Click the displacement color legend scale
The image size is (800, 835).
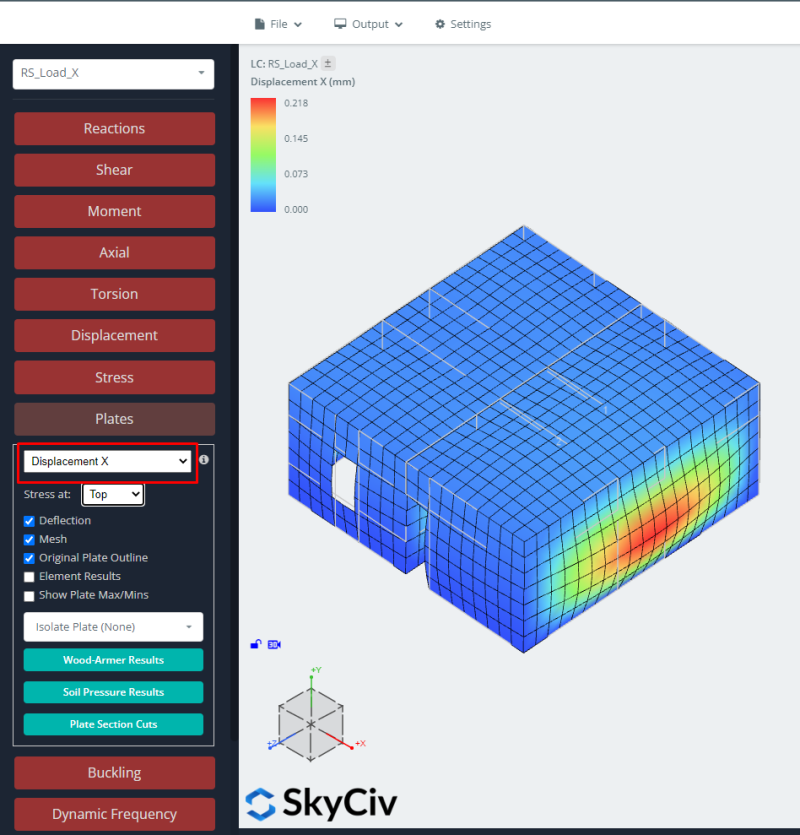(x=262, y=155)
